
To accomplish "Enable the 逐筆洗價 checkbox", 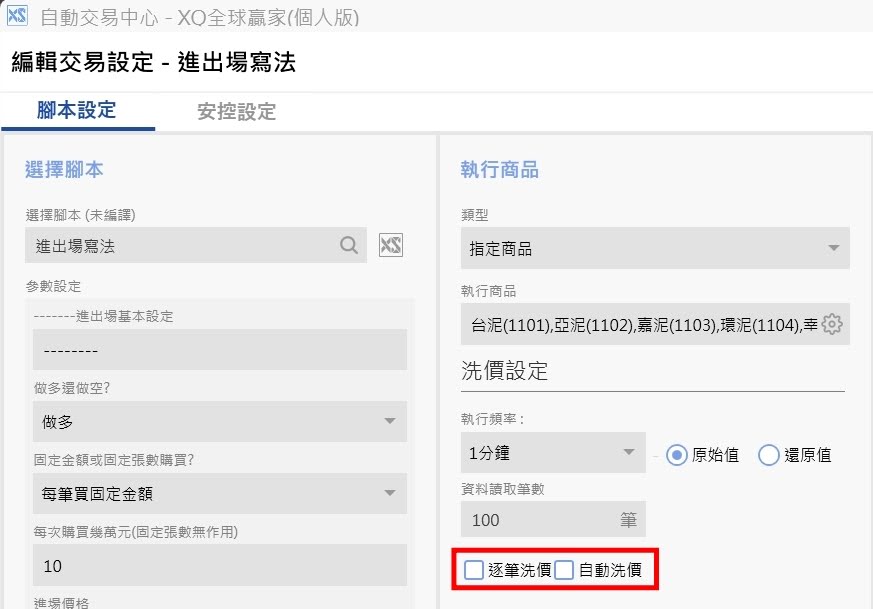I will point(474,570).
